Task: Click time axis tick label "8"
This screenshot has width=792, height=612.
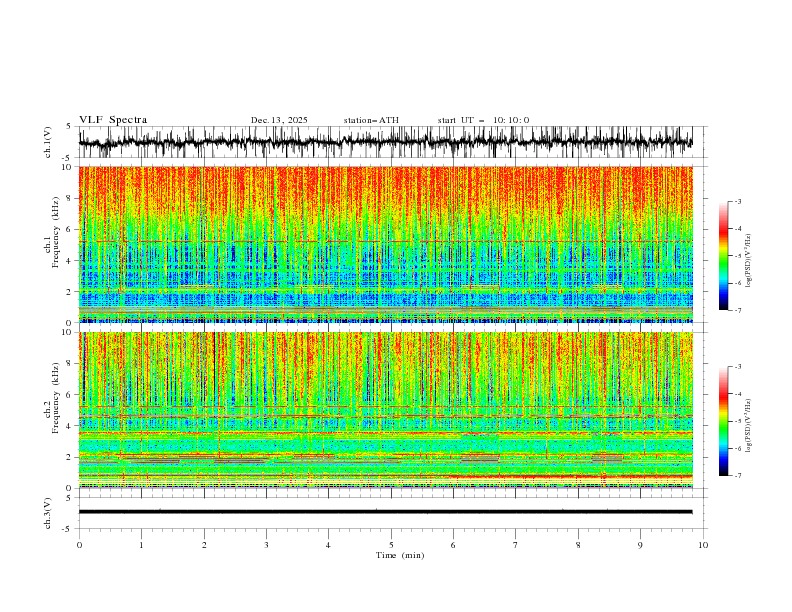Action: click(x=578, y=545)
